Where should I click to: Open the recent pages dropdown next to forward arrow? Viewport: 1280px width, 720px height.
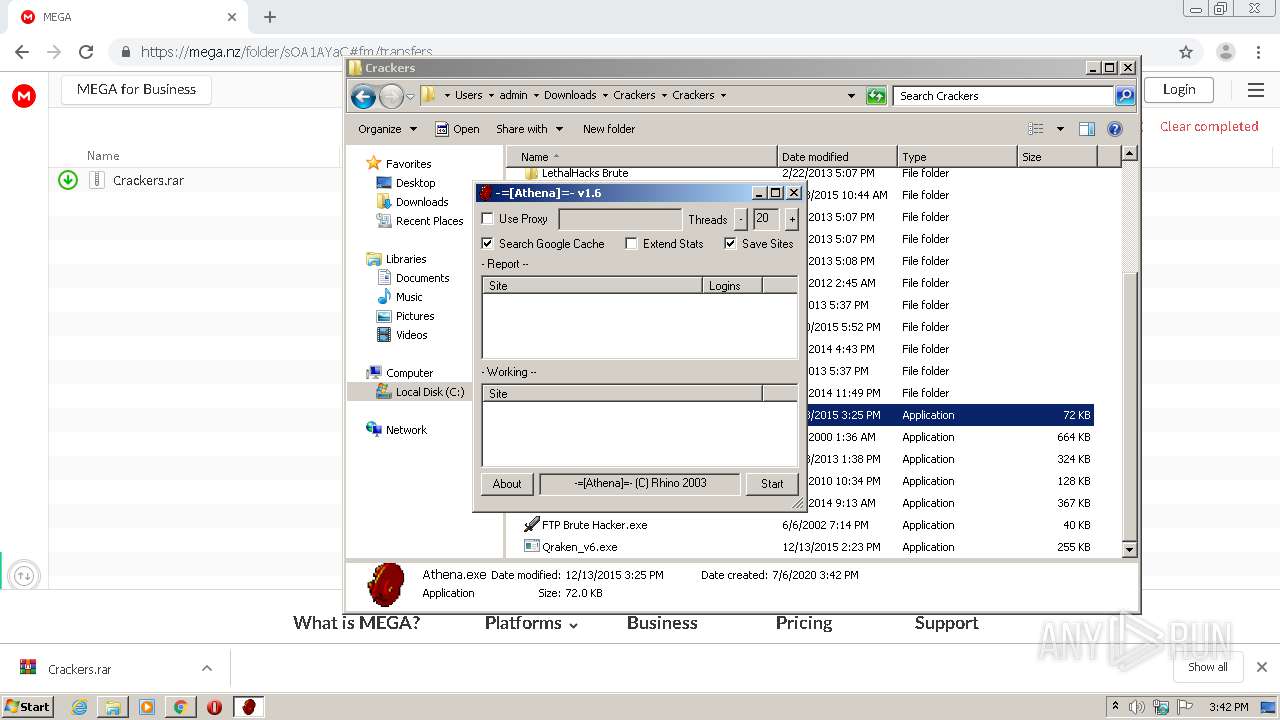point(410,97)
